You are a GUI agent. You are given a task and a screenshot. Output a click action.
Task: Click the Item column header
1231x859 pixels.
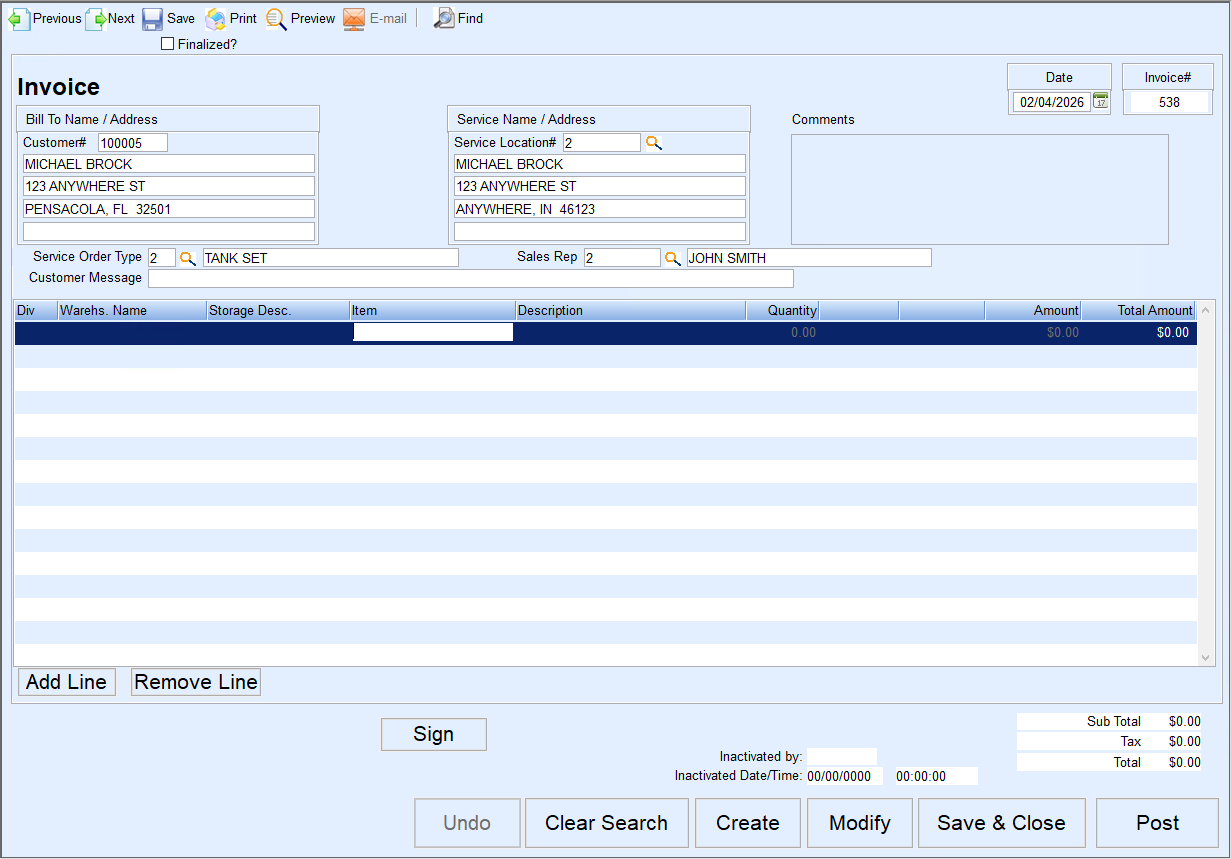(432, 311)
